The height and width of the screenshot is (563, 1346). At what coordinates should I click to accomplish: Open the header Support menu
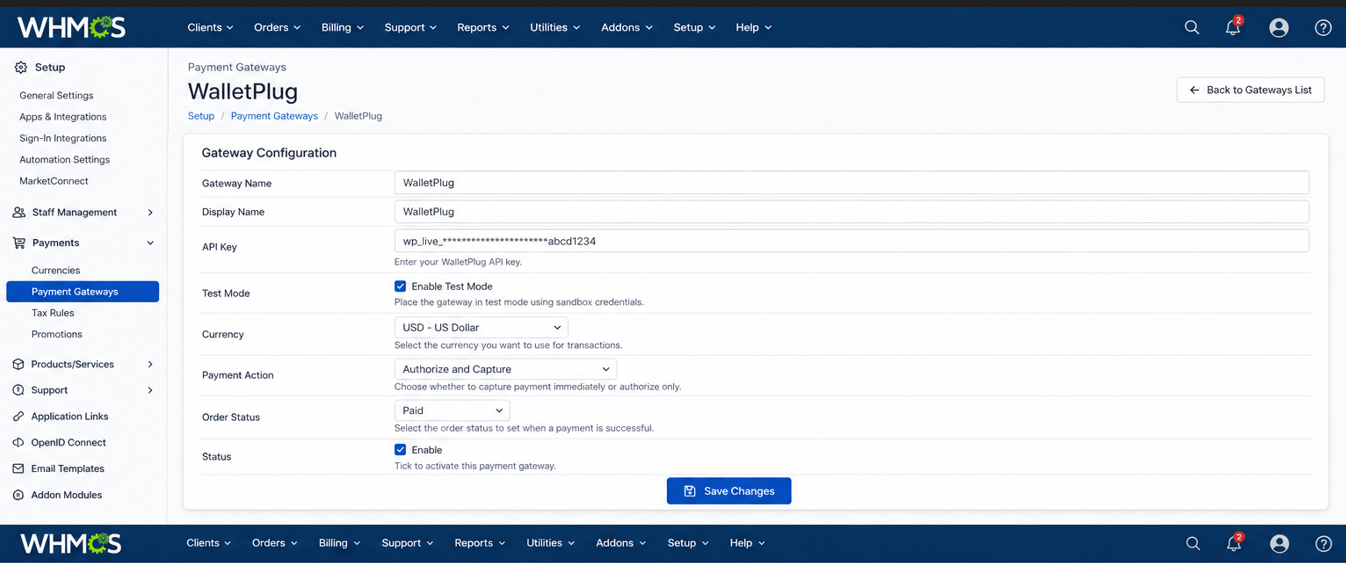click(x=410, y=27)
